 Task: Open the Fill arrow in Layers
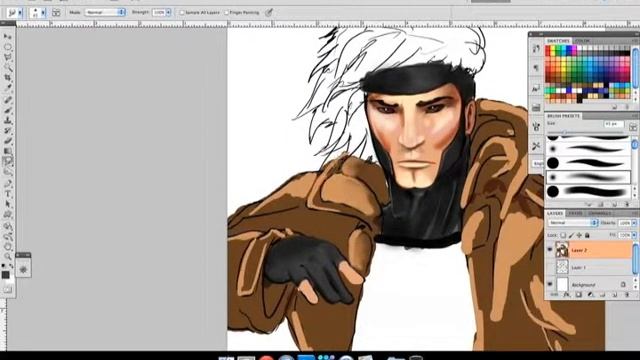point(634,236)
